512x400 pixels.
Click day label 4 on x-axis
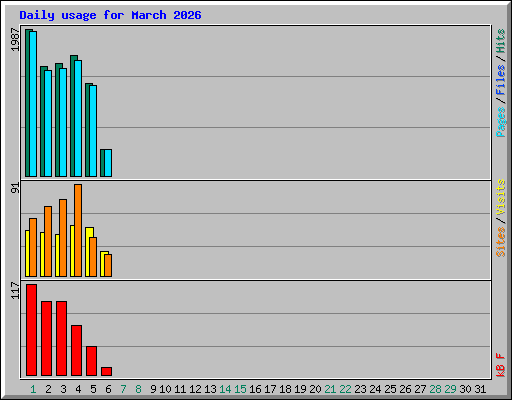click(78, 389)
